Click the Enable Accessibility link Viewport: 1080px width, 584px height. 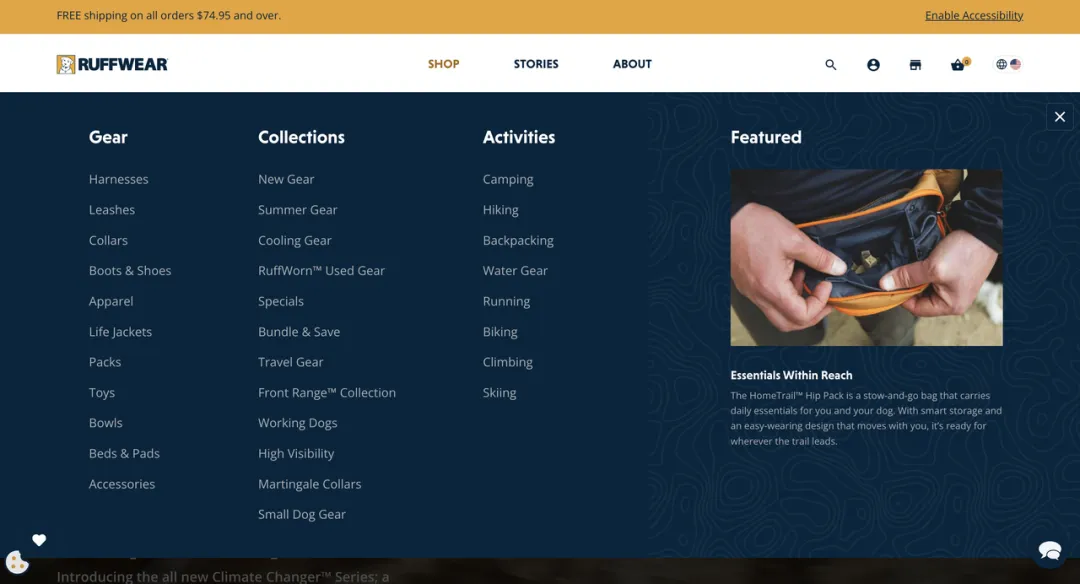tap(974, 15)
